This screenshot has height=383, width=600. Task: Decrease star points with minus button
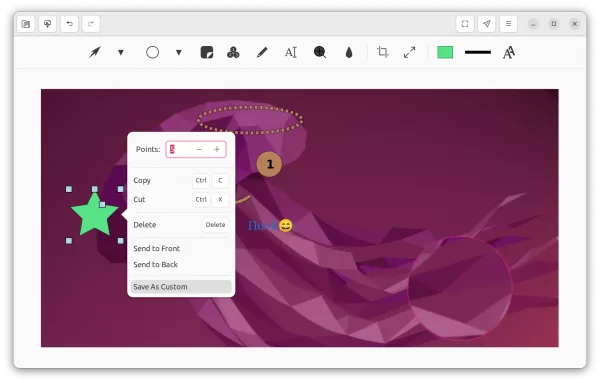pos(199,149)
